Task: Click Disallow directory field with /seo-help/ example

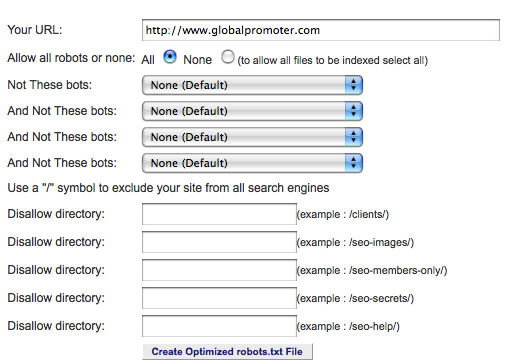Action: 219,326
